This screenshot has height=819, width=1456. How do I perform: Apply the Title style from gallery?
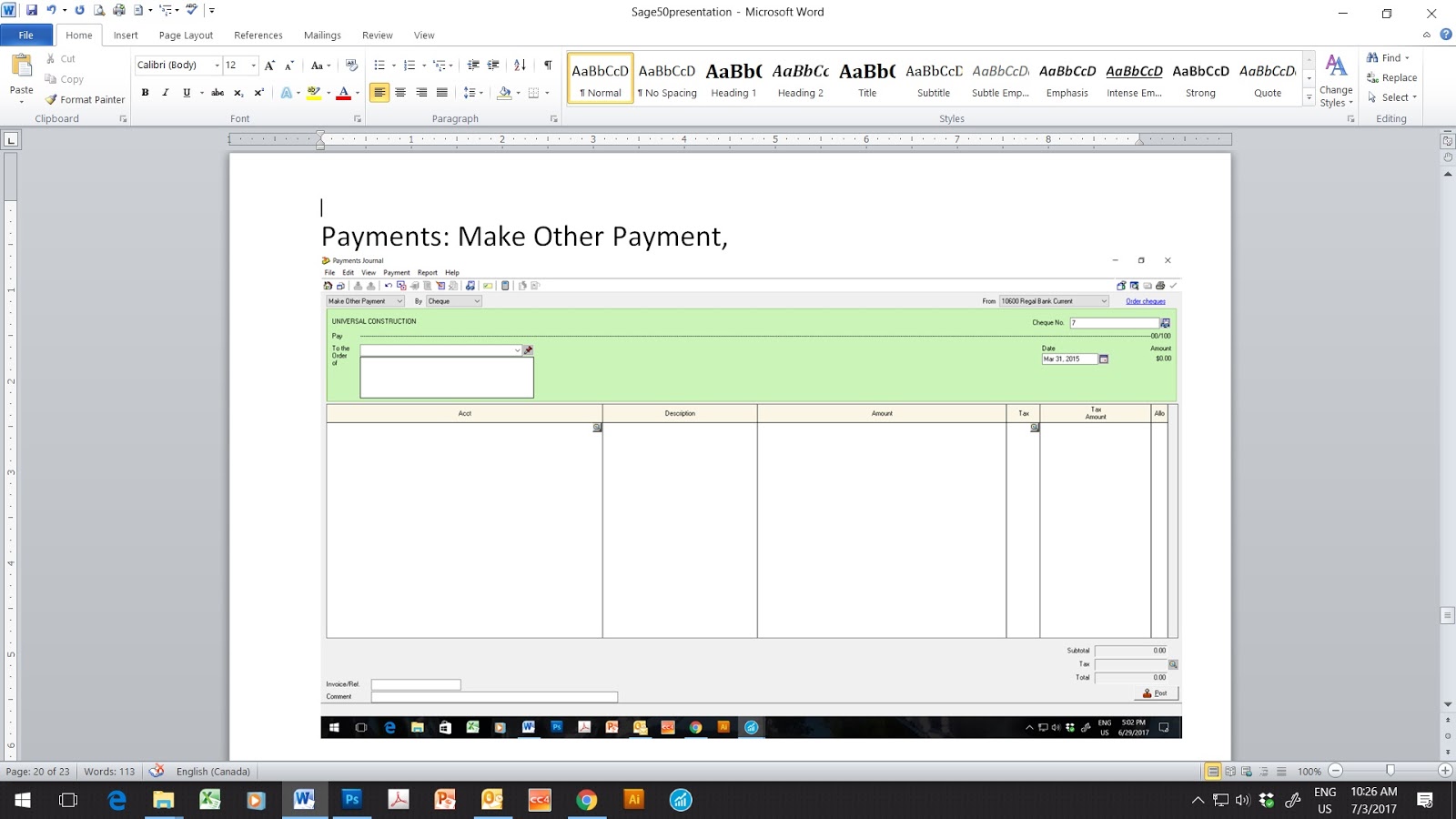coord(867,79)
